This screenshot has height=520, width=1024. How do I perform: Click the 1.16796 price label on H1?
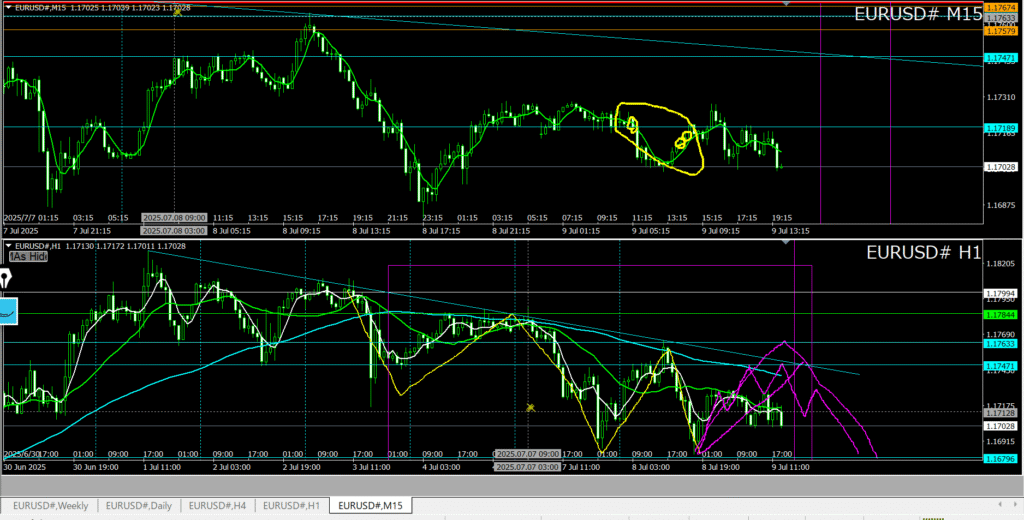coord(1000,459)
